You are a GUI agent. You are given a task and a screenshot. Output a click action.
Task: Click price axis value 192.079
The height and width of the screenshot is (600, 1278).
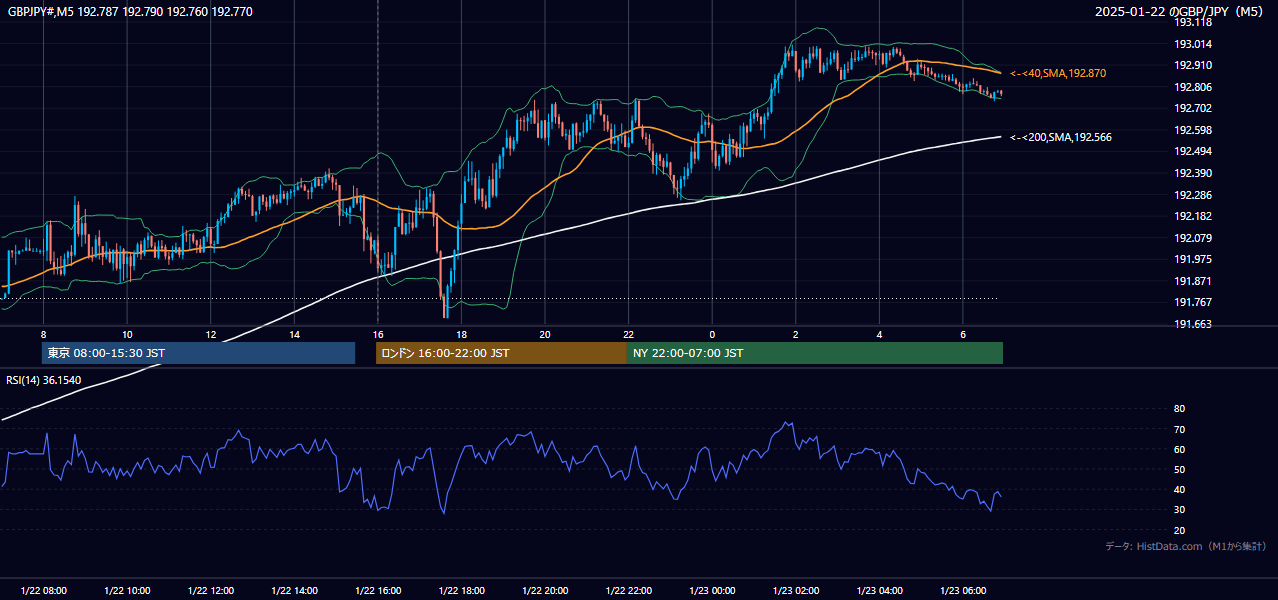[x=1193, y=238]
